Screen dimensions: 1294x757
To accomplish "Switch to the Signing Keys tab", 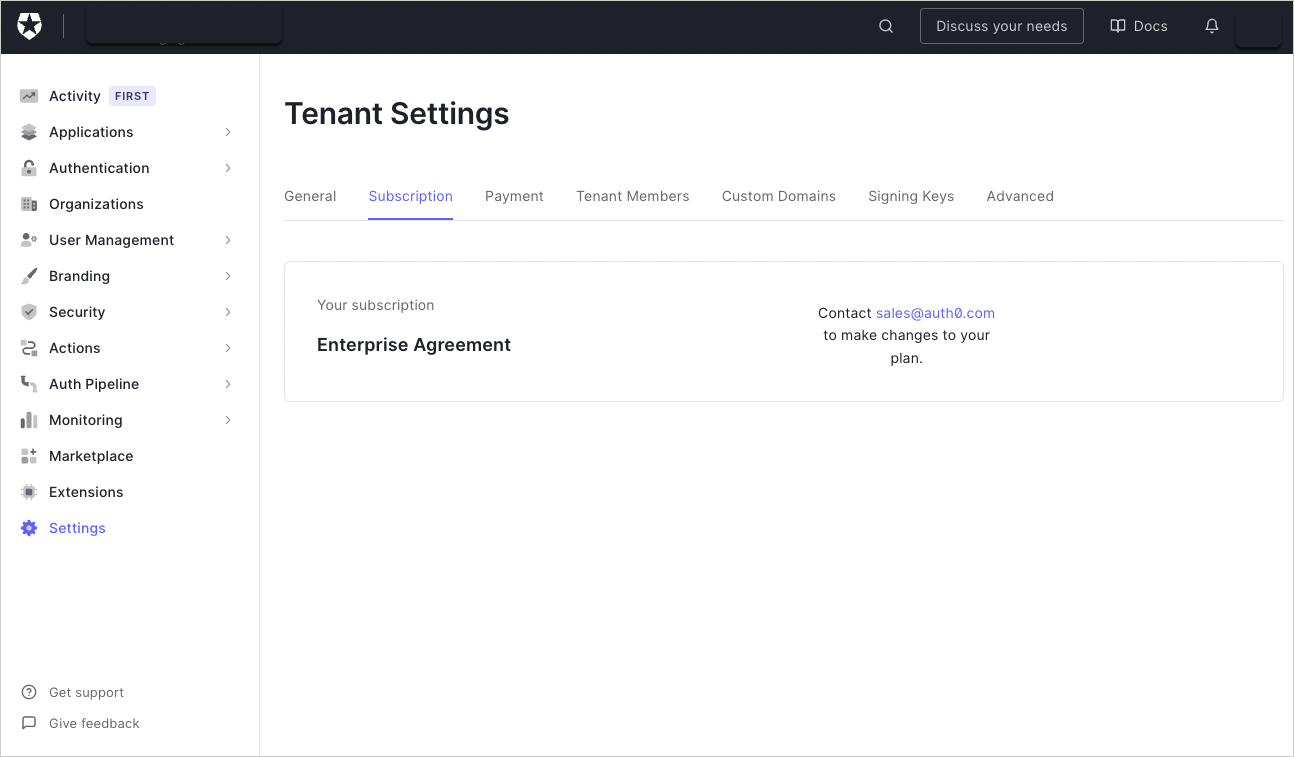I will coord(911,196).
